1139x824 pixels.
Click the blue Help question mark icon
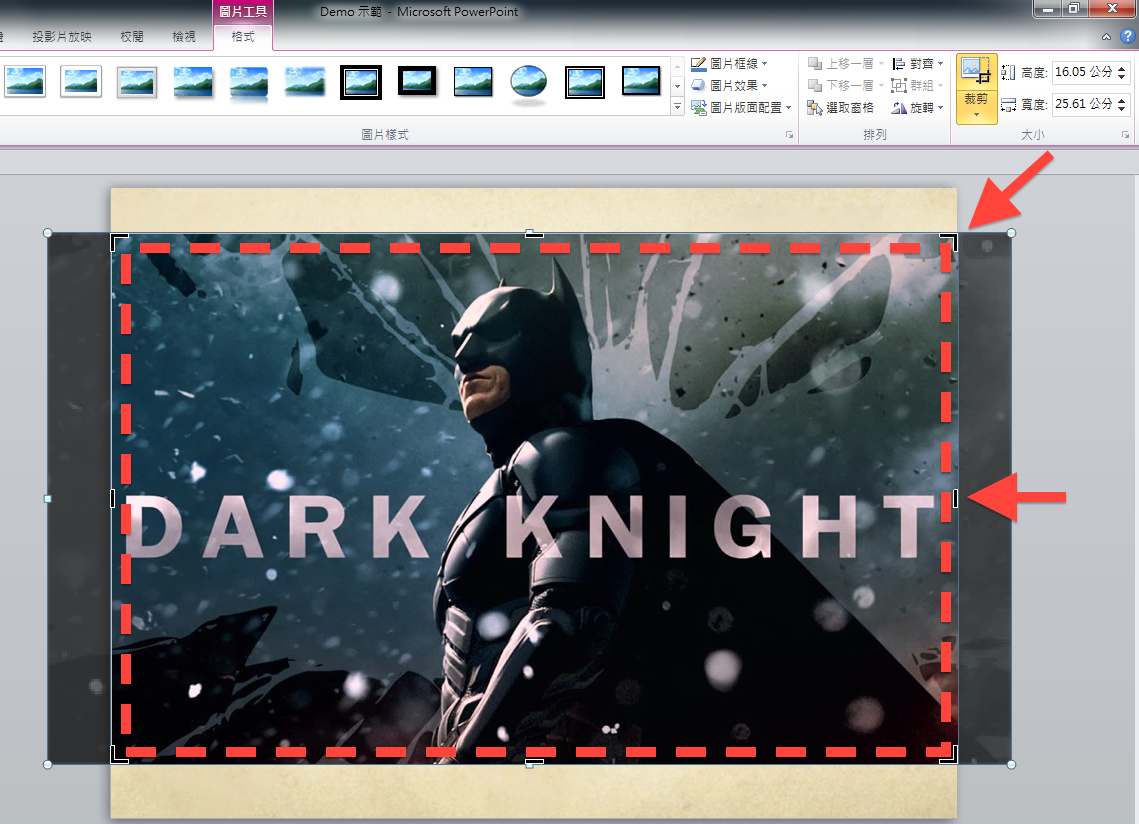tap(1127, 36)
